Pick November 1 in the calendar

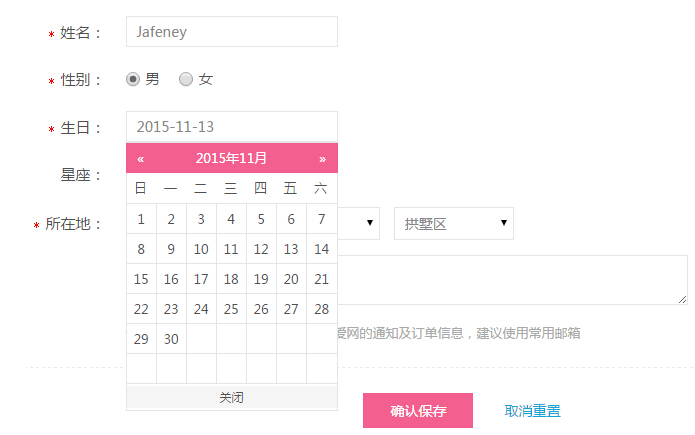(x=141, y=219)
